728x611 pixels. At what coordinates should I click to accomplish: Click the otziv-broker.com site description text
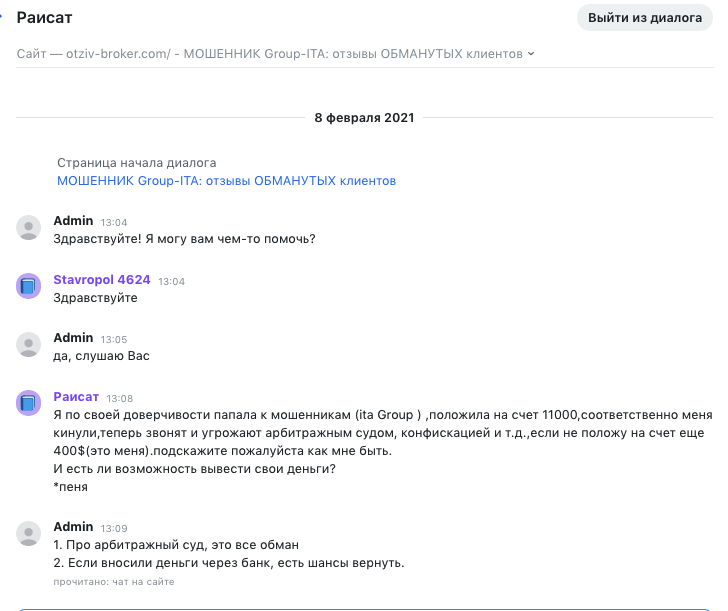[270, 54]
